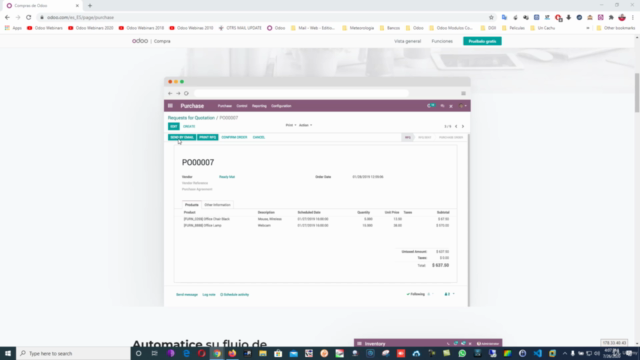The width and height of the screenshot is (640, 360).
Task: Open the user avatar dropdown in Purchase bar
Action: click(x=463, y=106)
